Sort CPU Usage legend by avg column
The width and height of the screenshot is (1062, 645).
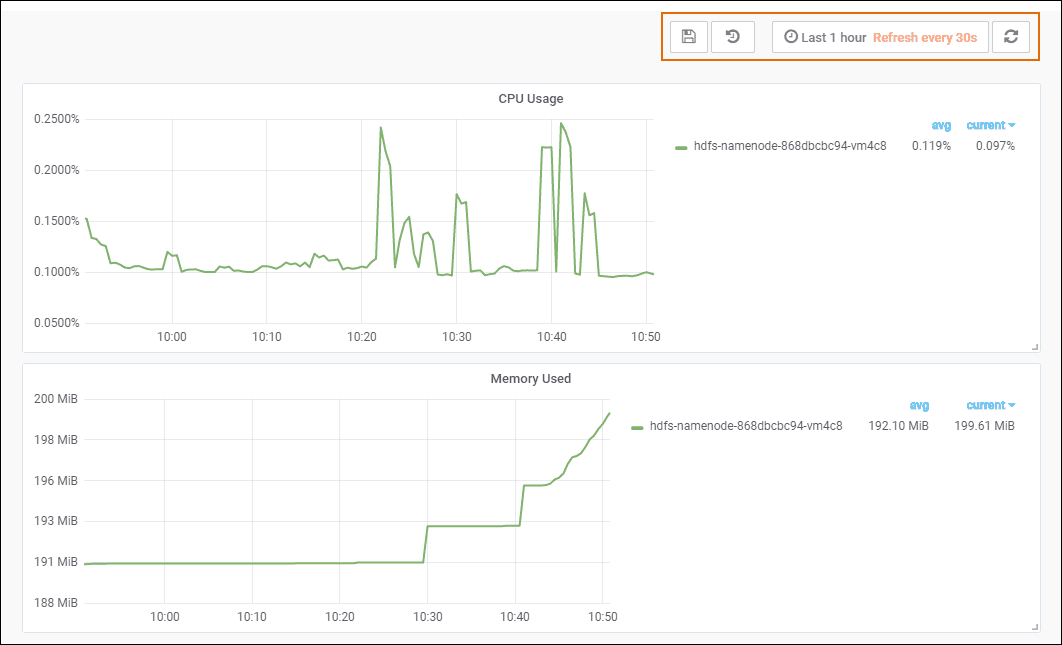click(x=940, y=125)
